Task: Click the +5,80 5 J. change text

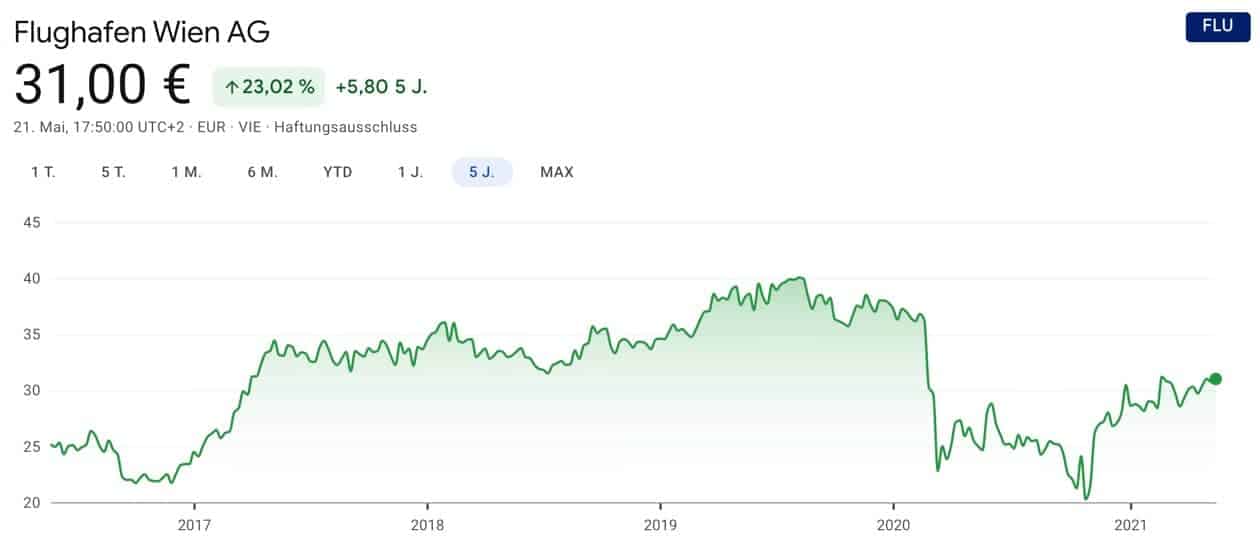Action: [381, 87]
